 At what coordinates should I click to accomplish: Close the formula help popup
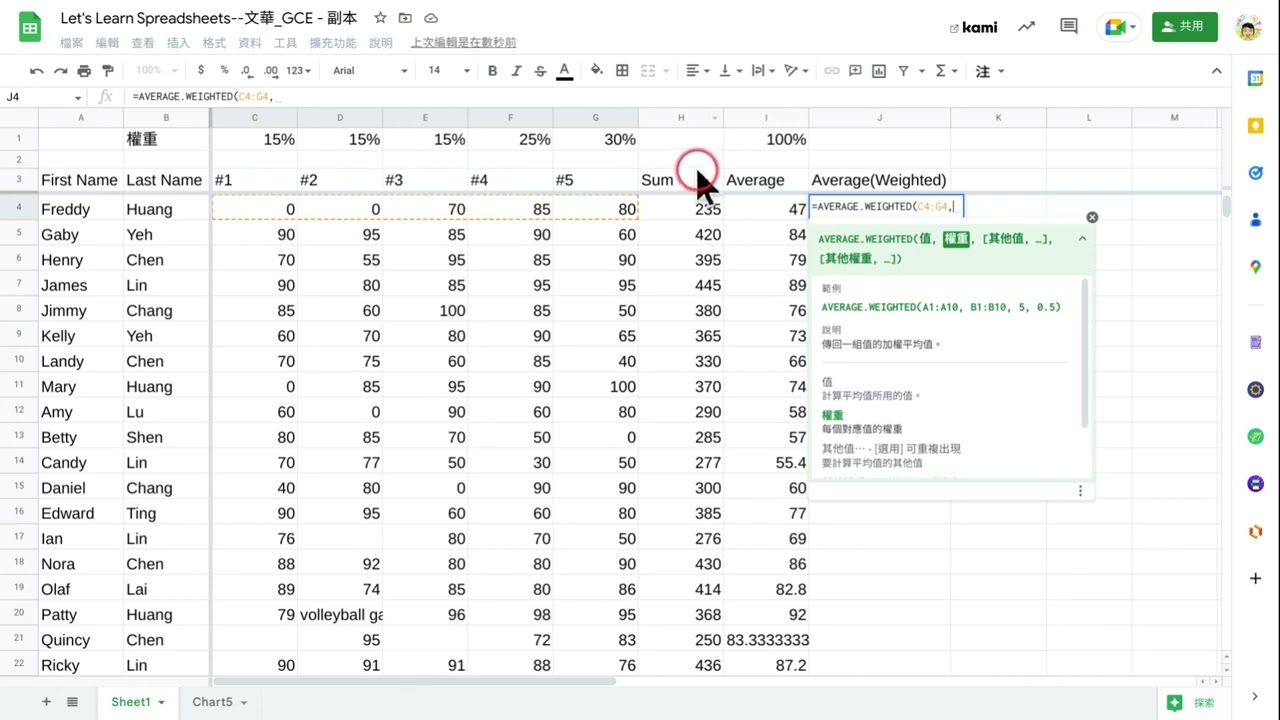[x=1092, y=217]
